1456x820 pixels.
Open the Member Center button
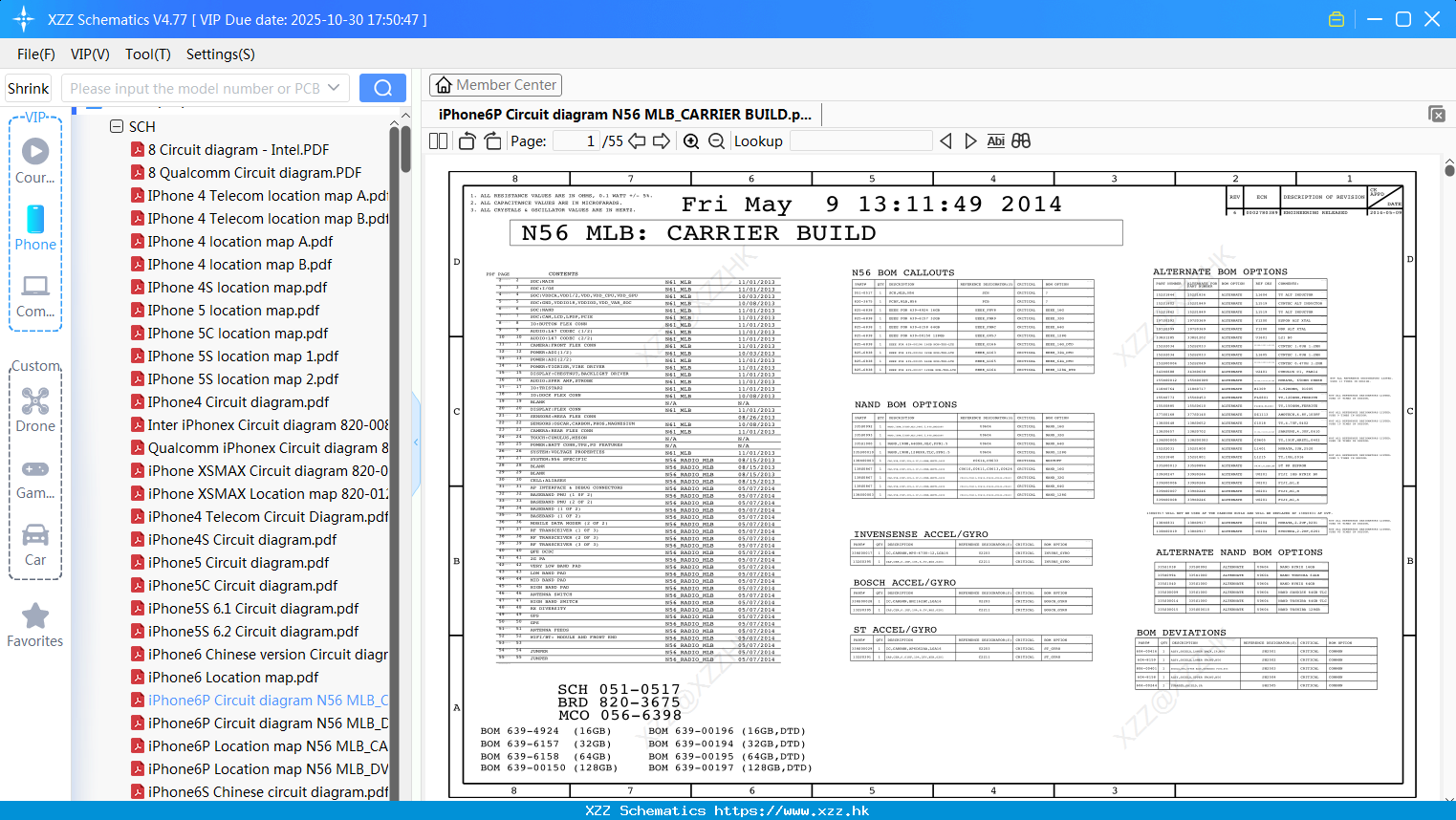[495, 85]
